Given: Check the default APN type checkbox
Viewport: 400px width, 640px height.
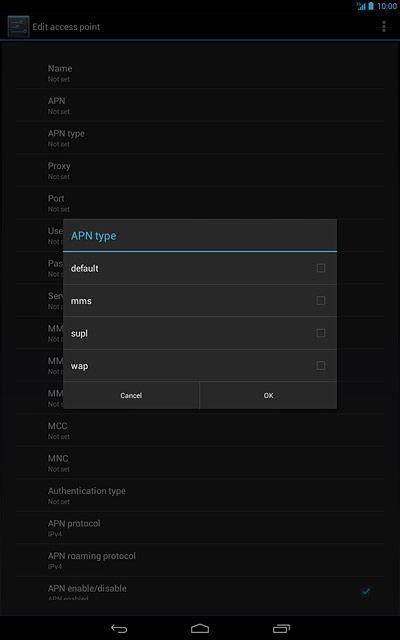Looking at the screenshot, I should [x=321, y=268].
